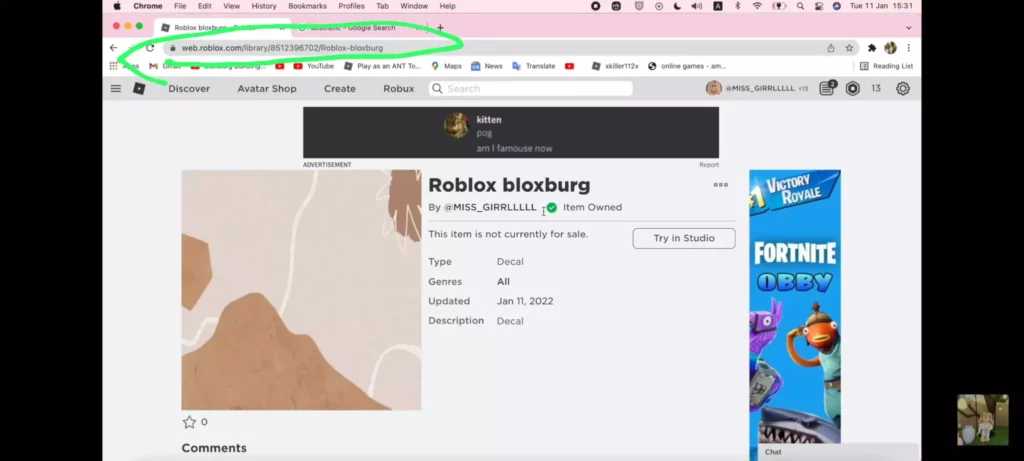Click the volume icon in menu bar

pyautogui.click(x=697, y=6)
